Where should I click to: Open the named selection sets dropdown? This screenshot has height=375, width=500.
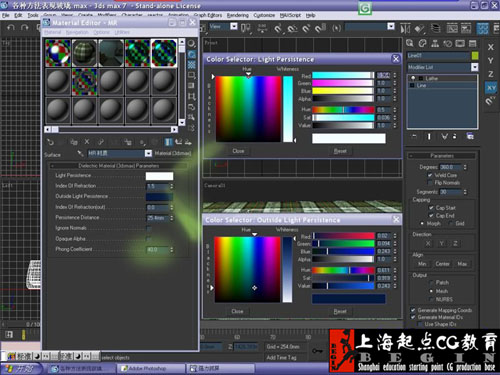(x=391, y=26)
